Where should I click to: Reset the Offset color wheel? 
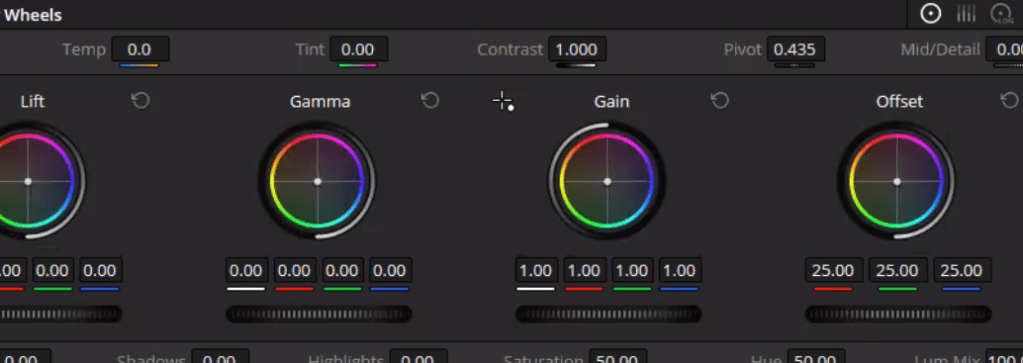pos(1009,101)
